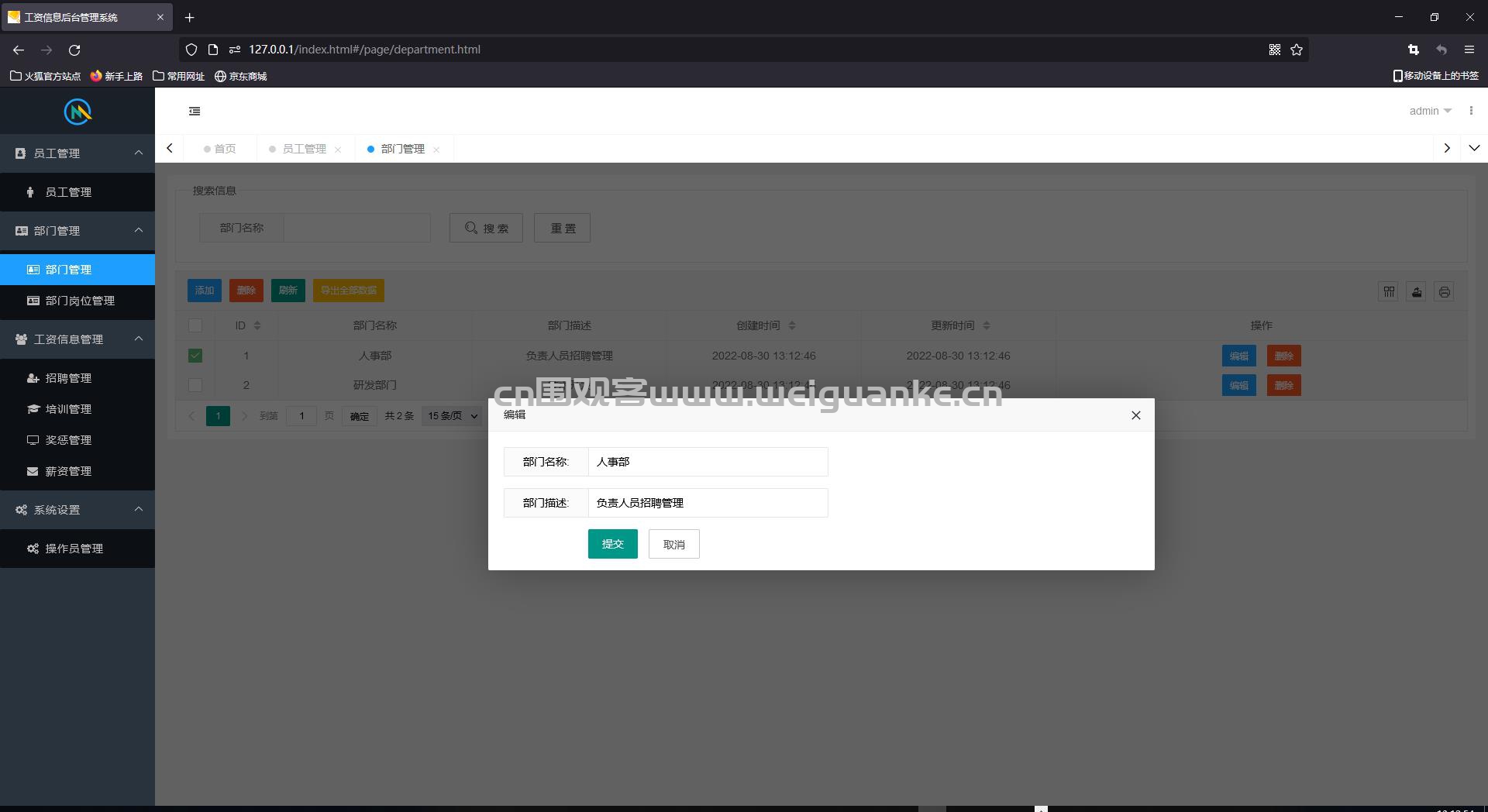1488x812 pixels.
Task: Reload the page in browser
Action: (x=74, y=50)
